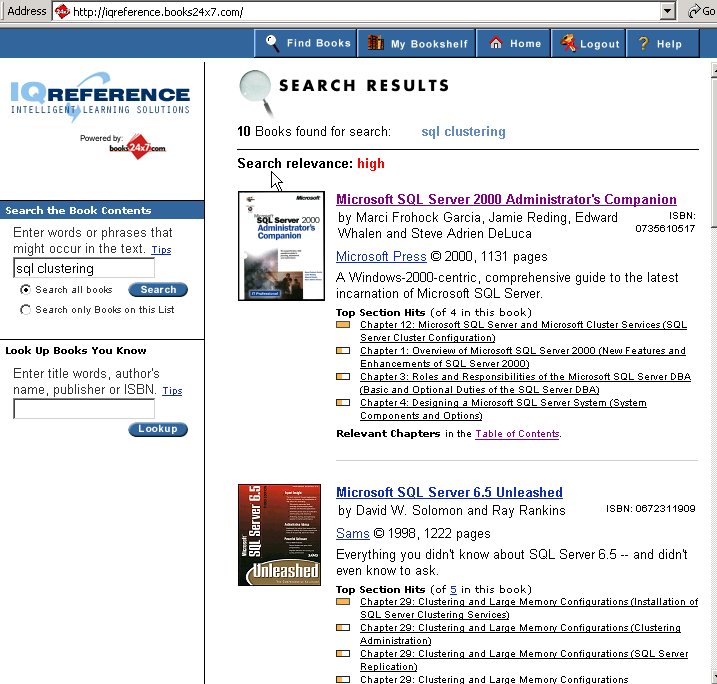
Task: Open Microsoft SQL Server 2000 Administrator's Companion link
Action: (506, 199)
